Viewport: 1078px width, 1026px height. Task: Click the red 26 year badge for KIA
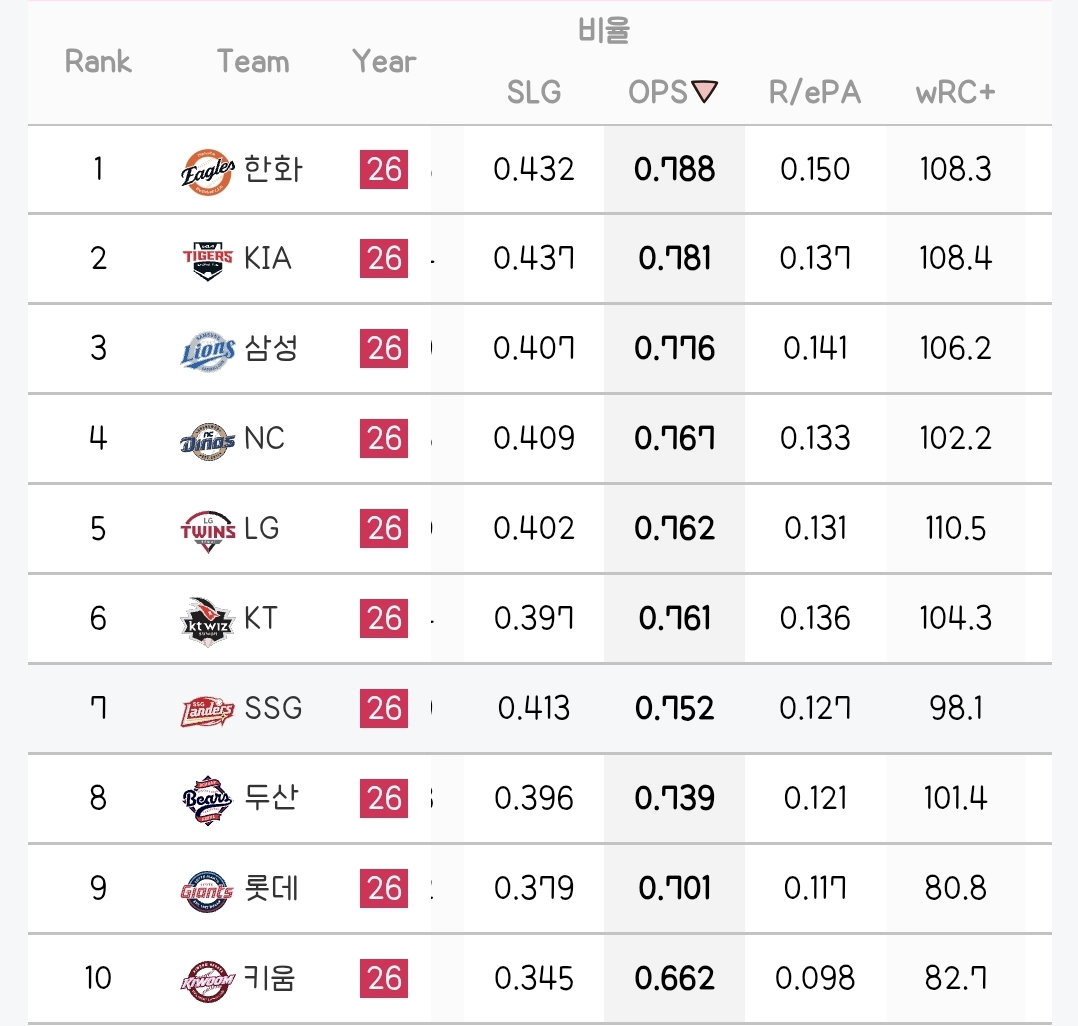point(384,259)
